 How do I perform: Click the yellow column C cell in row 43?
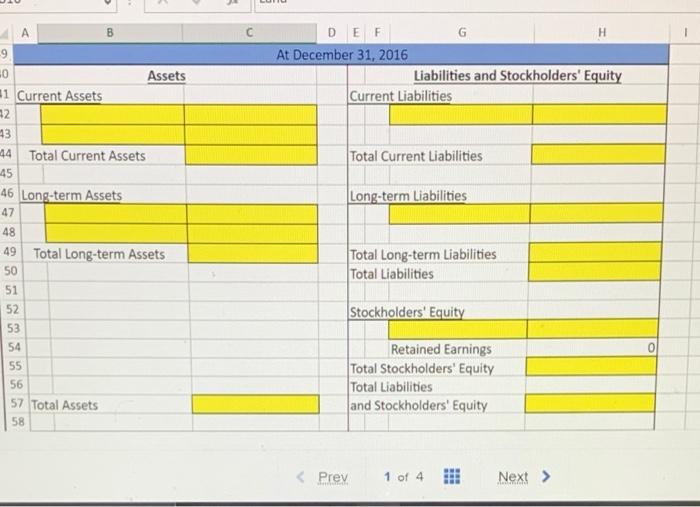[x=250, y=135]
